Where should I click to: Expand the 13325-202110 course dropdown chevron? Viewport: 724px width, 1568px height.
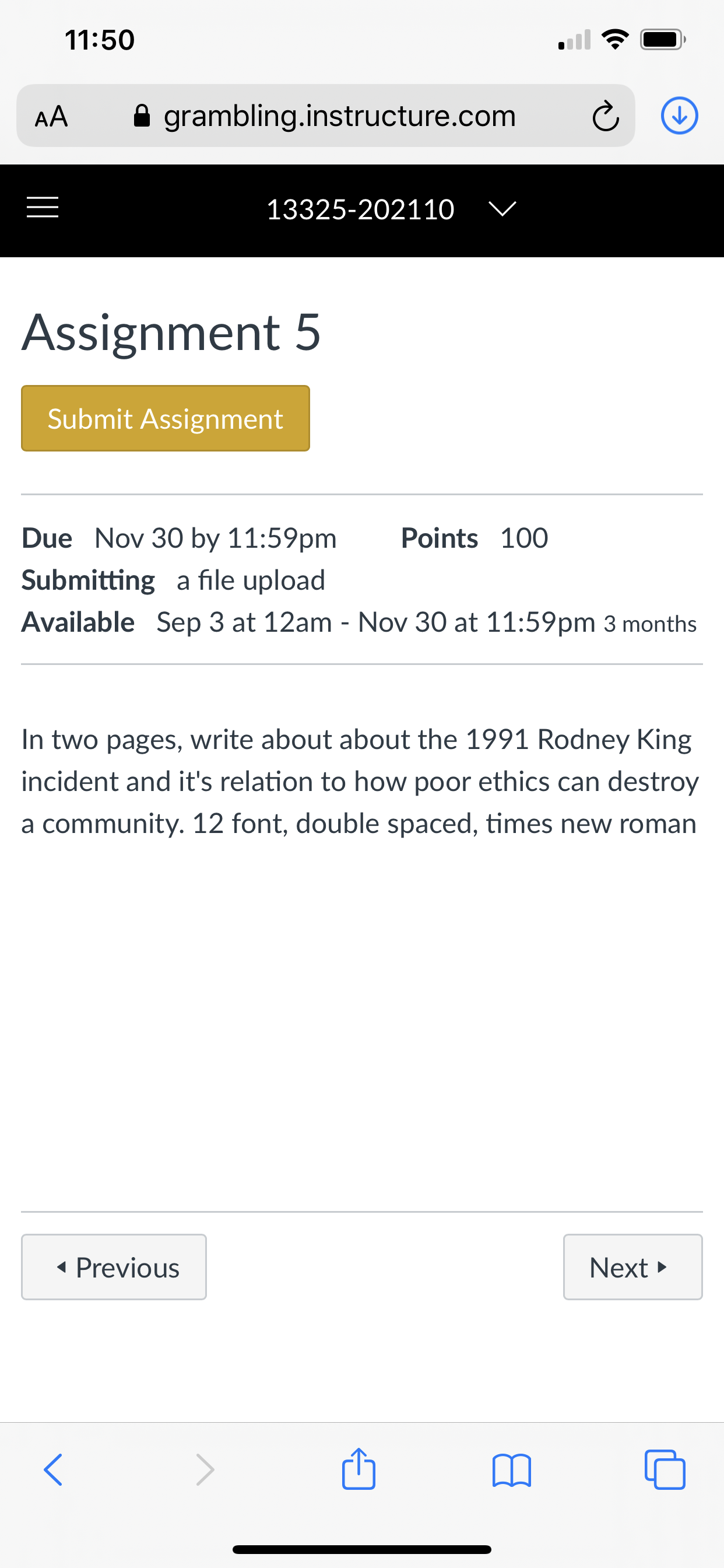pos(502,209)
